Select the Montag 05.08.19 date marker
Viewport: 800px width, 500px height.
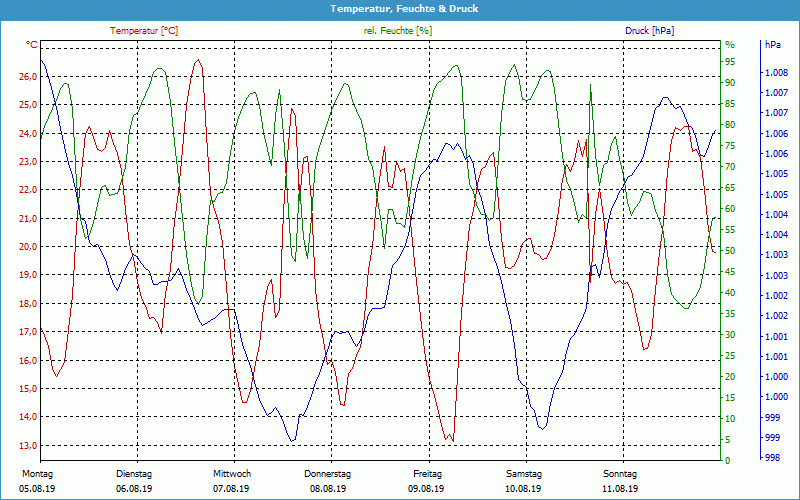[x=37, y=481]
